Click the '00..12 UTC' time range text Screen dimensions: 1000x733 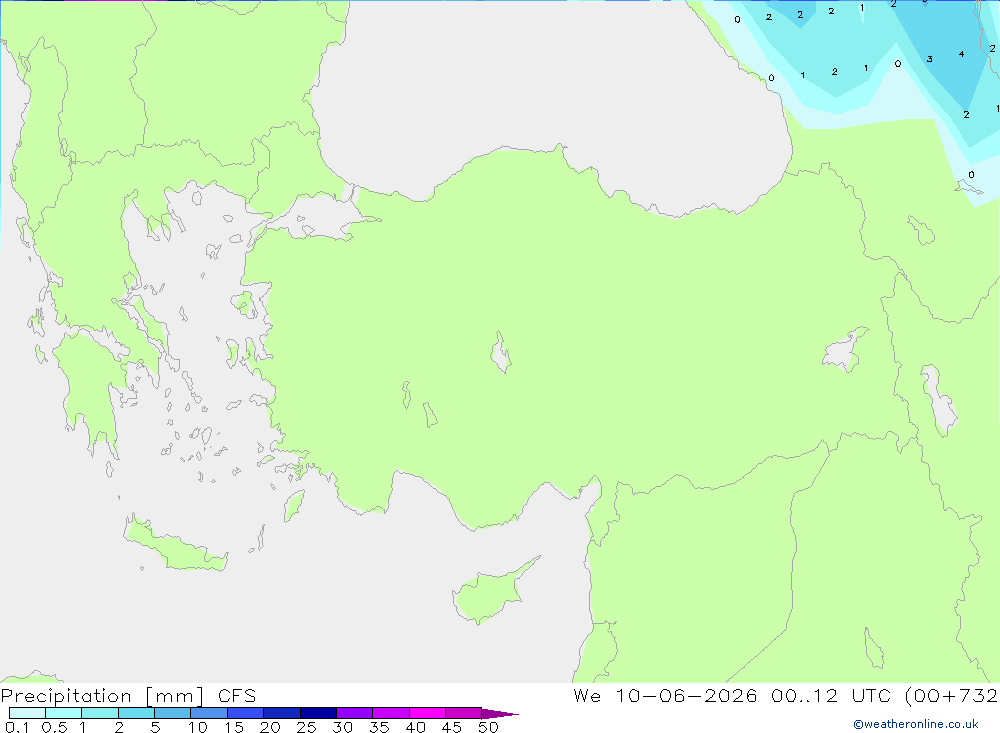(830, 696)
